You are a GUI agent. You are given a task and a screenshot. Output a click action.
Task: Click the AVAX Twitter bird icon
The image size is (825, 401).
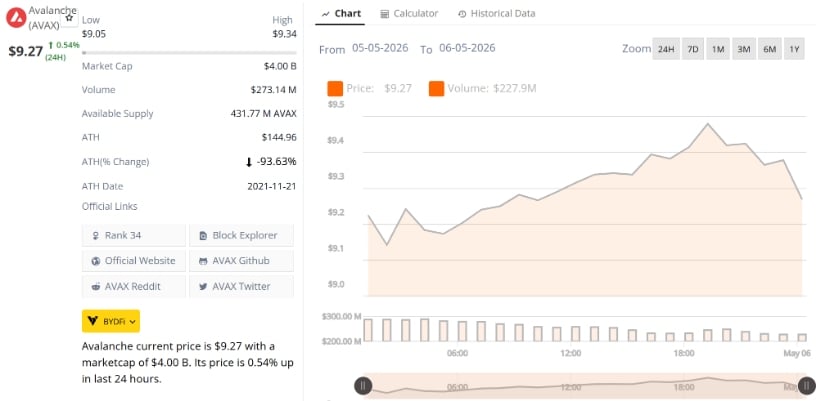[x=203, y=287]
